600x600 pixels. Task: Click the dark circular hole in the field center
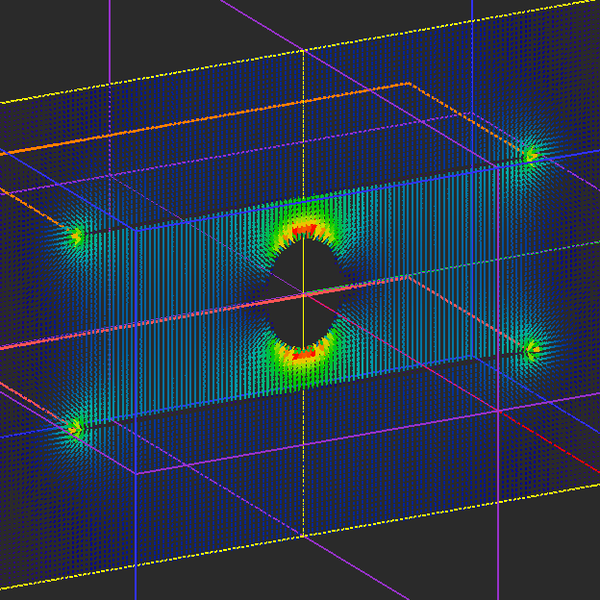coord(304,294)
